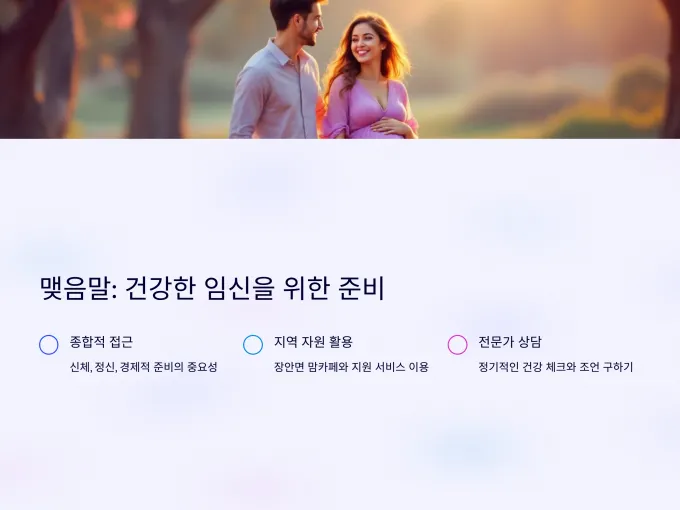
Task: Select the 종합적 접근 heading
Action: 101,342
